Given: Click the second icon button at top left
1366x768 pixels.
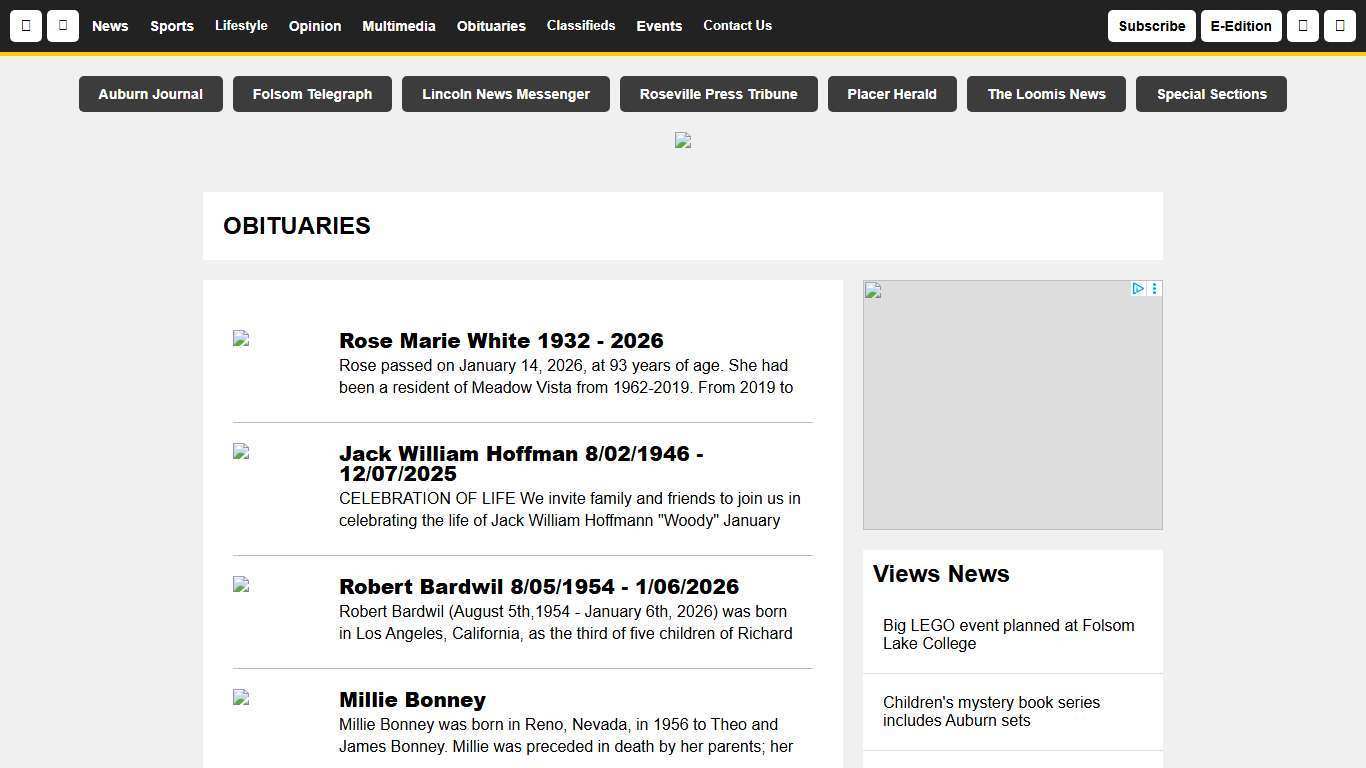Looking at the screenshot, I should (x=62, y=26).
